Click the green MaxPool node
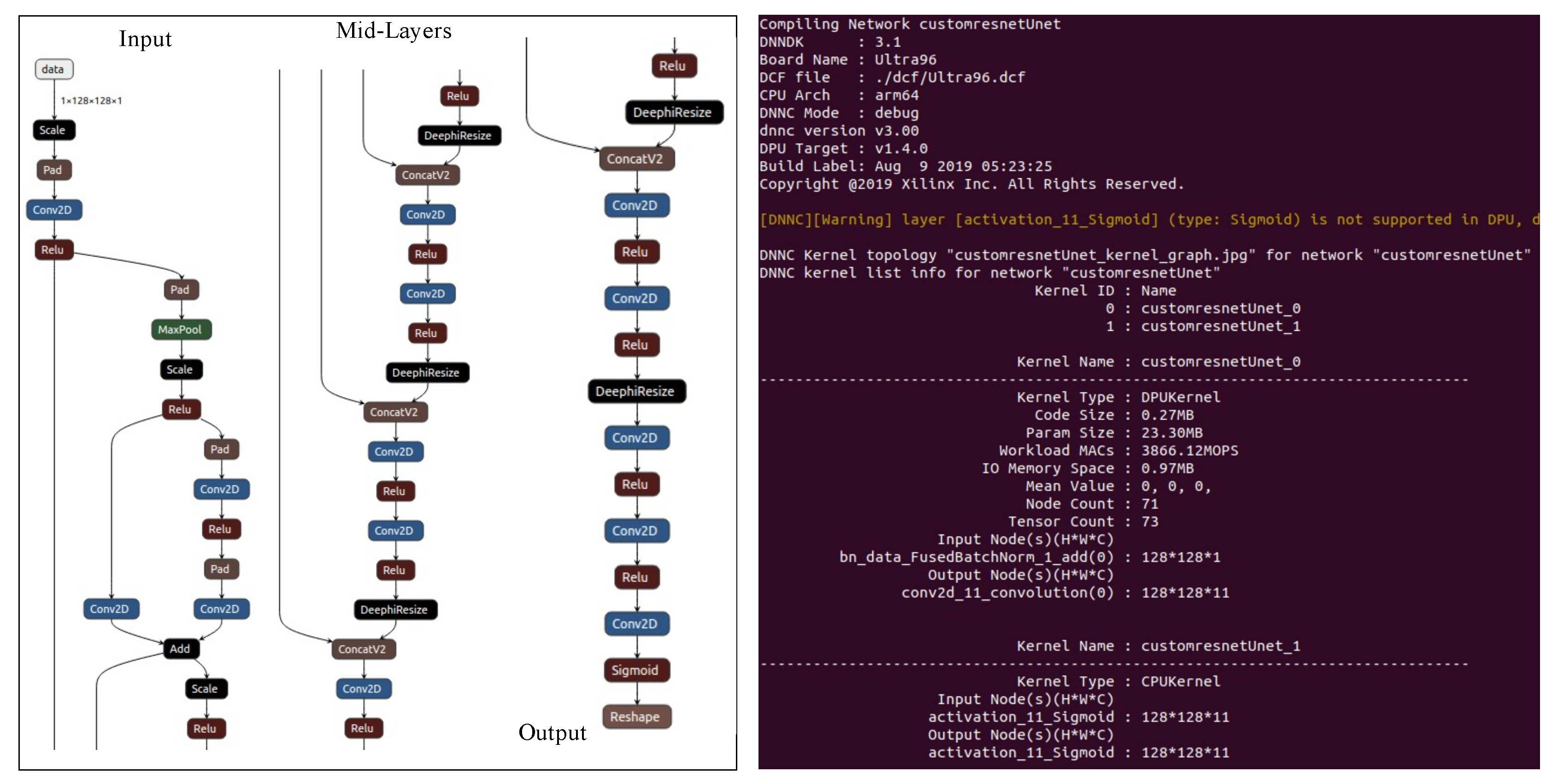This screenshot has height=784, width=1558. (x=181, y=329)
